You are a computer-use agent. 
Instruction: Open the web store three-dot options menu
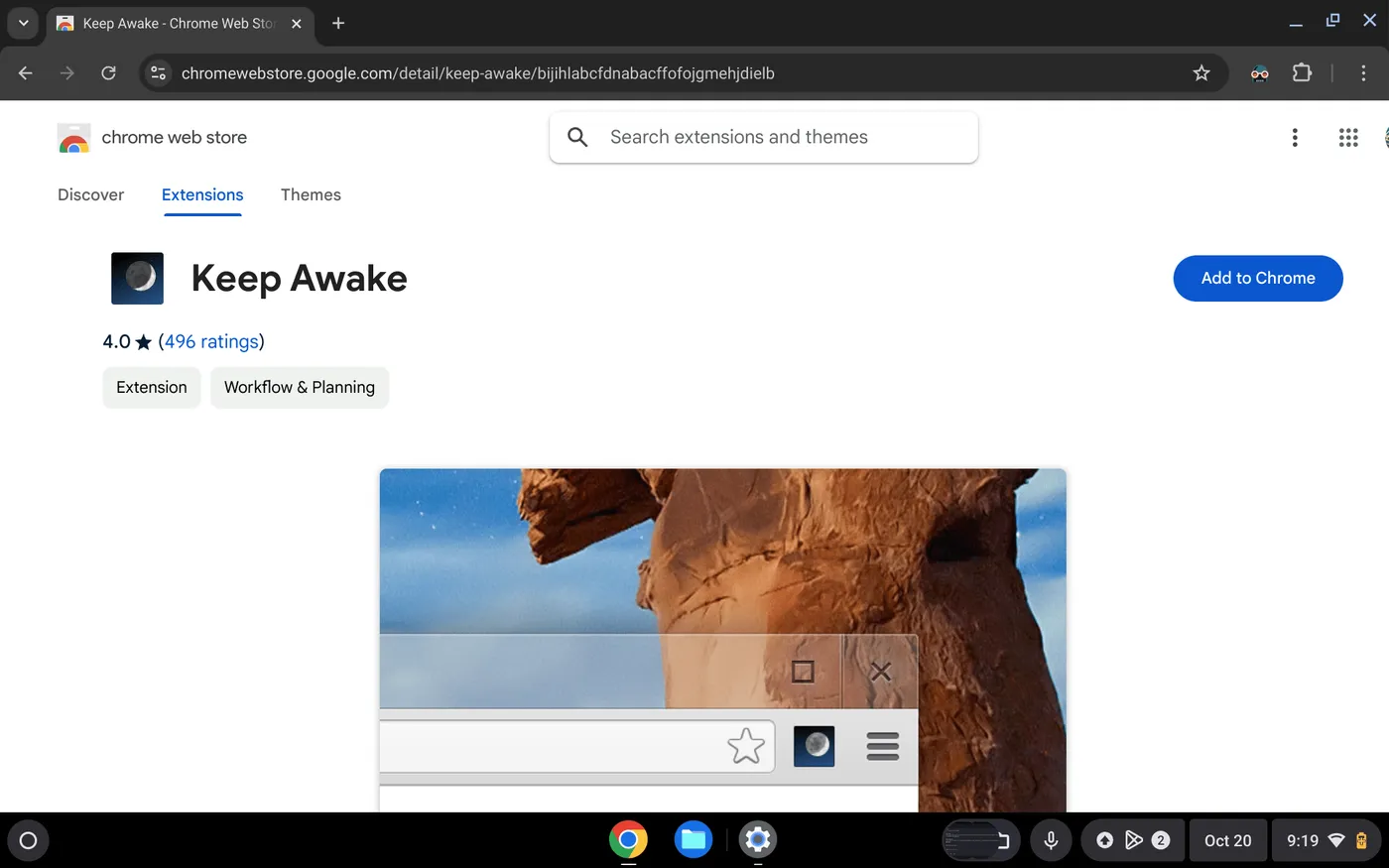click(x=1295, y=138)
